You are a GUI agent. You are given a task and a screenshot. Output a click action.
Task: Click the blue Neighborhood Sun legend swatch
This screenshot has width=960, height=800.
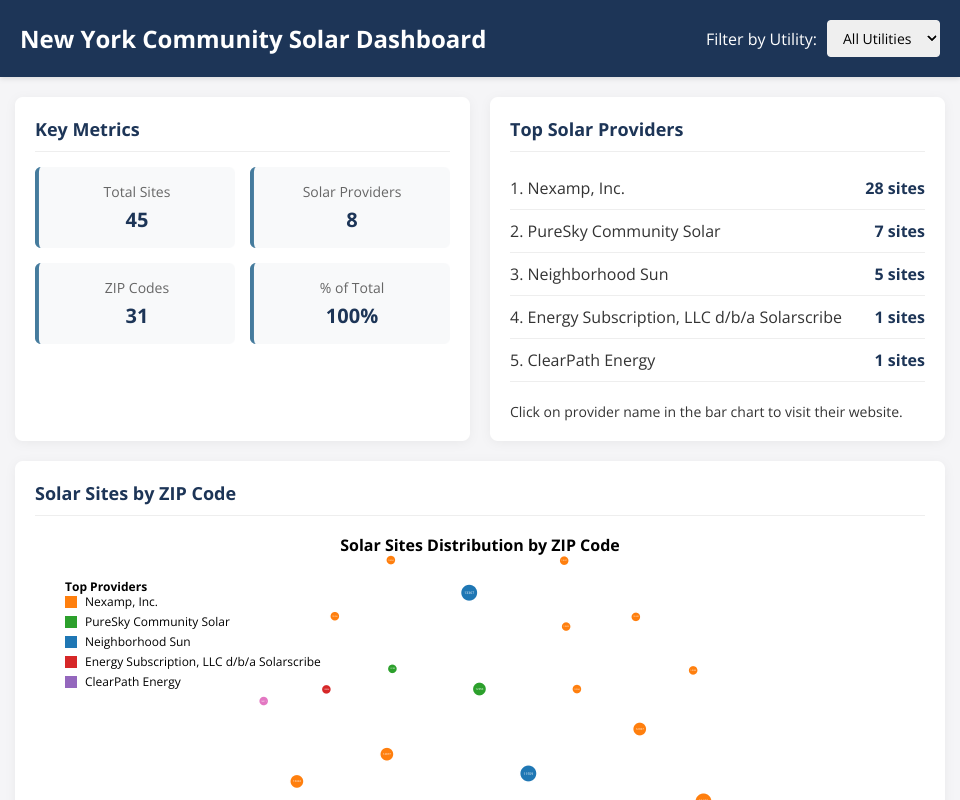click(x=71, y=642)
